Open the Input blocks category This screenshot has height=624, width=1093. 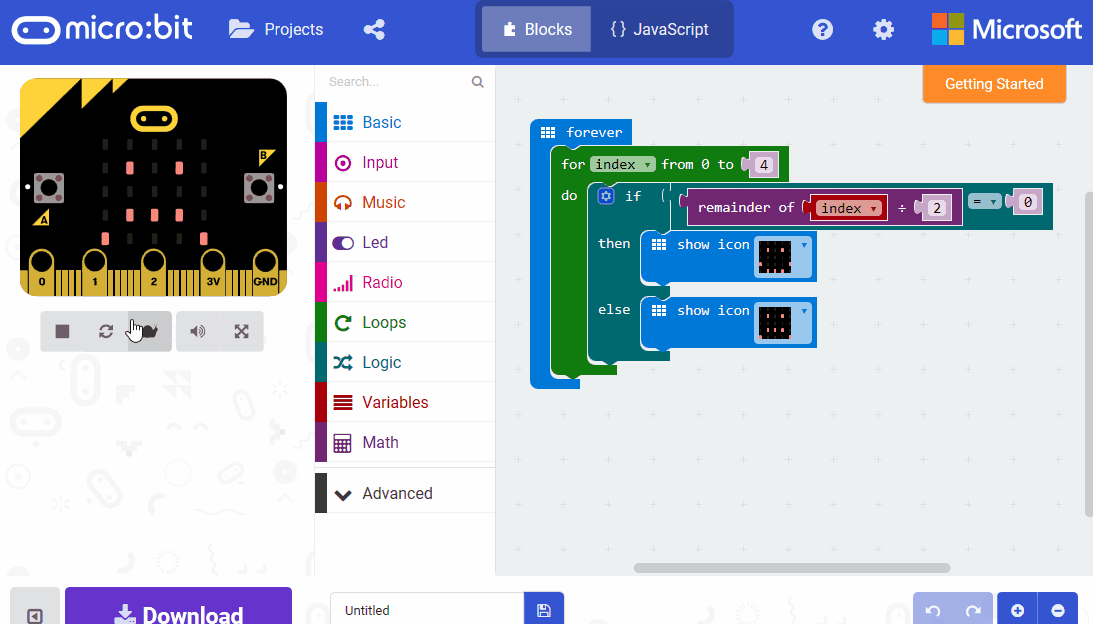click(405, 162)
